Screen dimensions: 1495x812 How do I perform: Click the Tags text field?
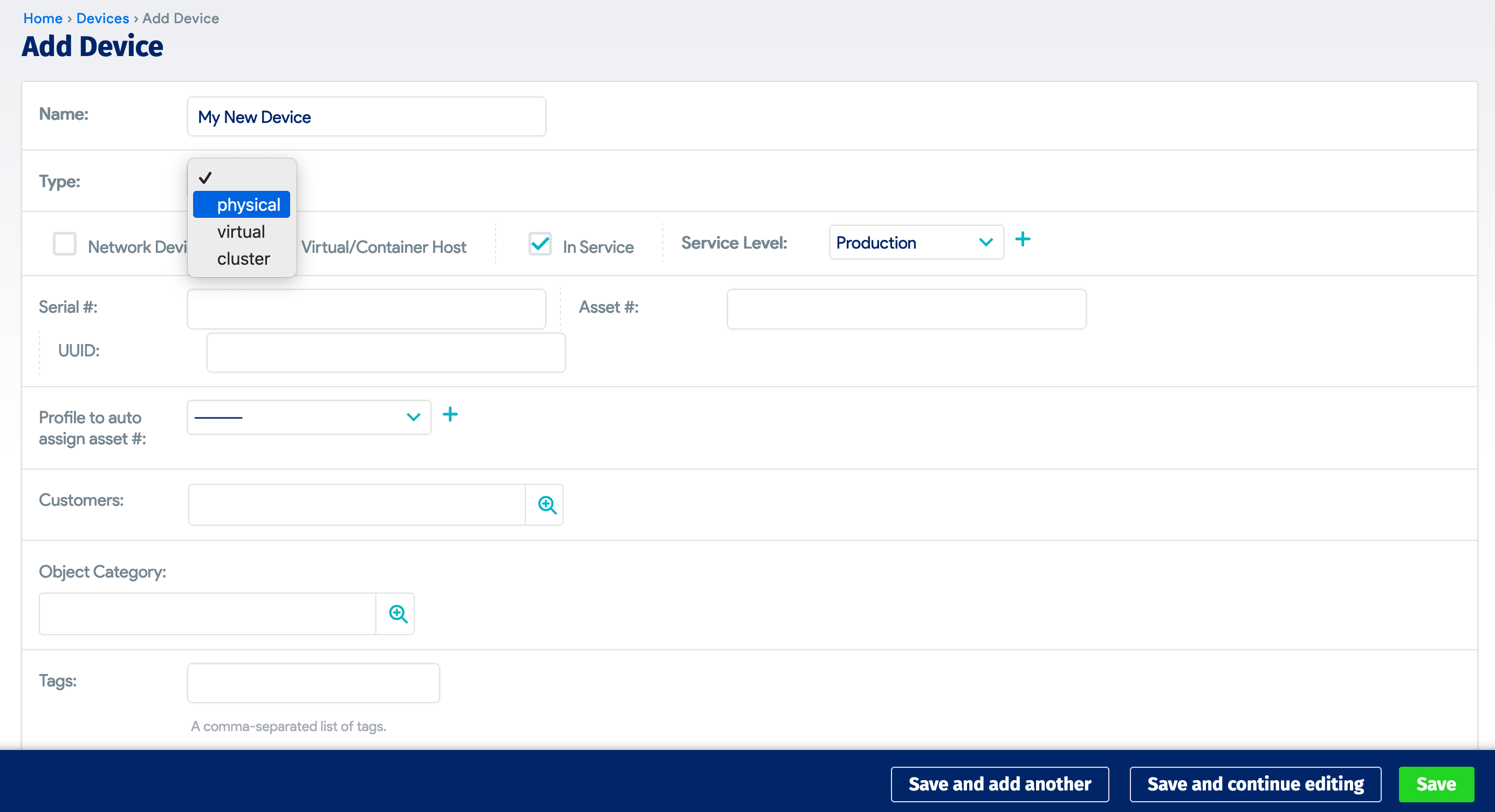[313, 683]
